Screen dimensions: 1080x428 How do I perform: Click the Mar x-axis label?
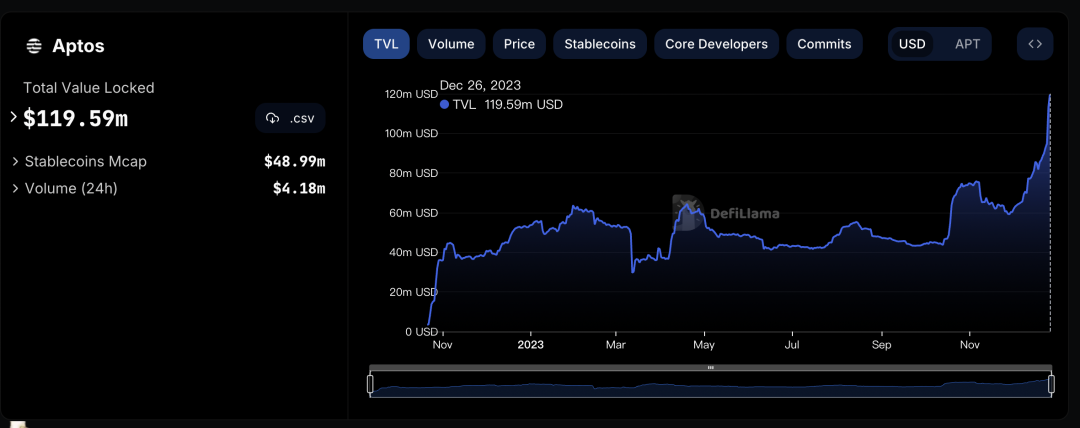[616, 344]
